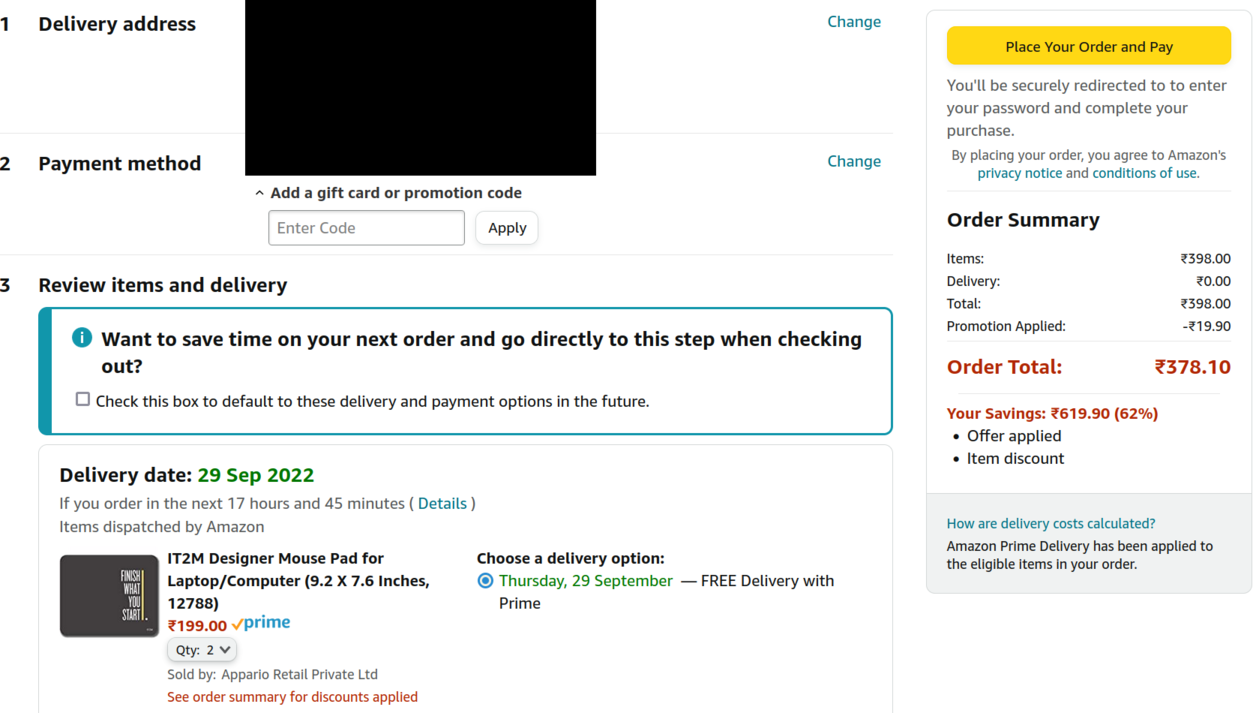Click the Review items and delivery heading
Screen dimensions: 1253x713
(x=162, y=285)
